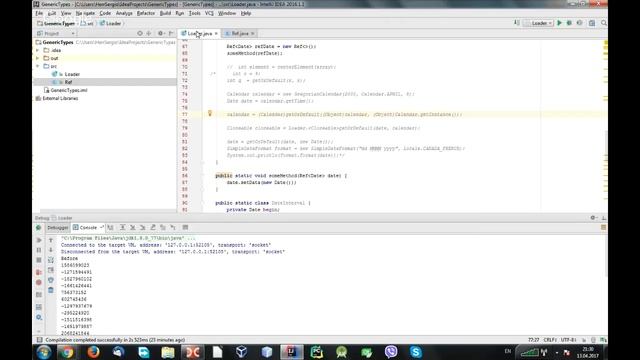Close the Loader.java tab

click(216, 33)
